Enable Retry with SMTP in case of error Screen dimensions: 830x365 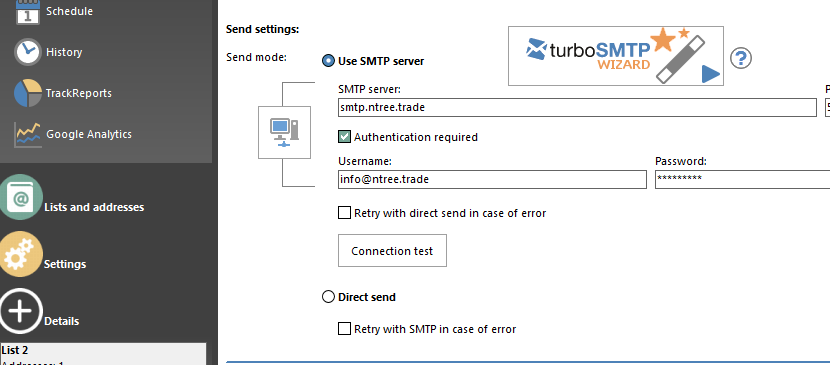[344, 329]
